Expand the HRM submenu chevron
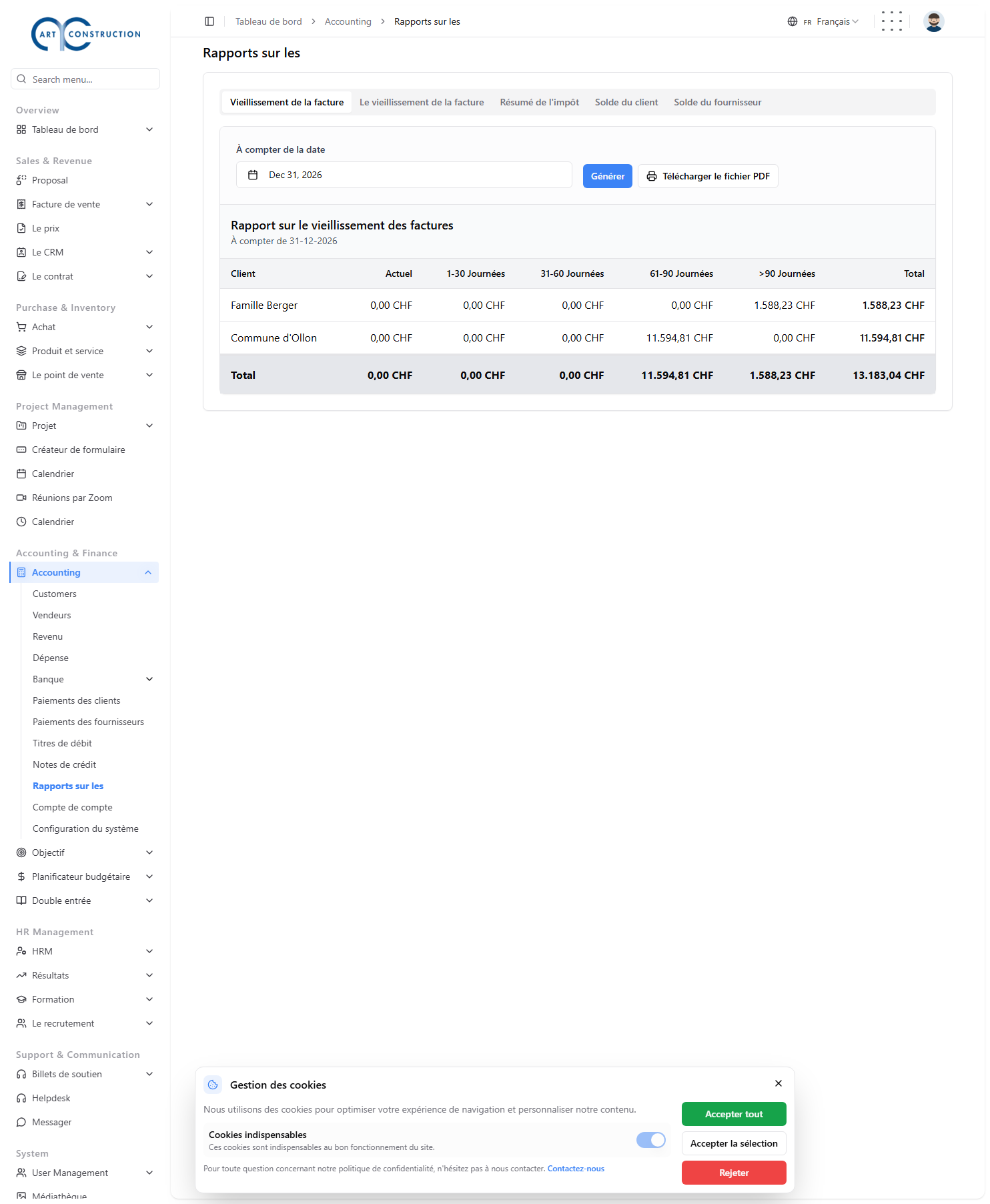Screen dimensions: 990x1204 149,951
